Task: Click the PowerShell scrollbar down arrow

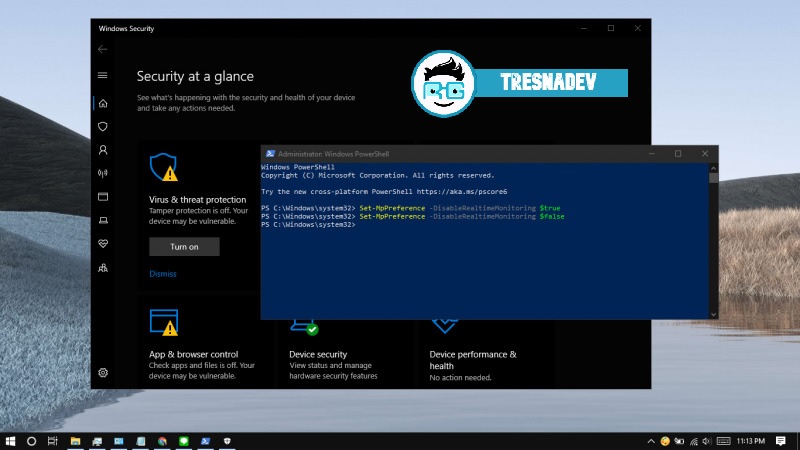Action: [713, 315]
